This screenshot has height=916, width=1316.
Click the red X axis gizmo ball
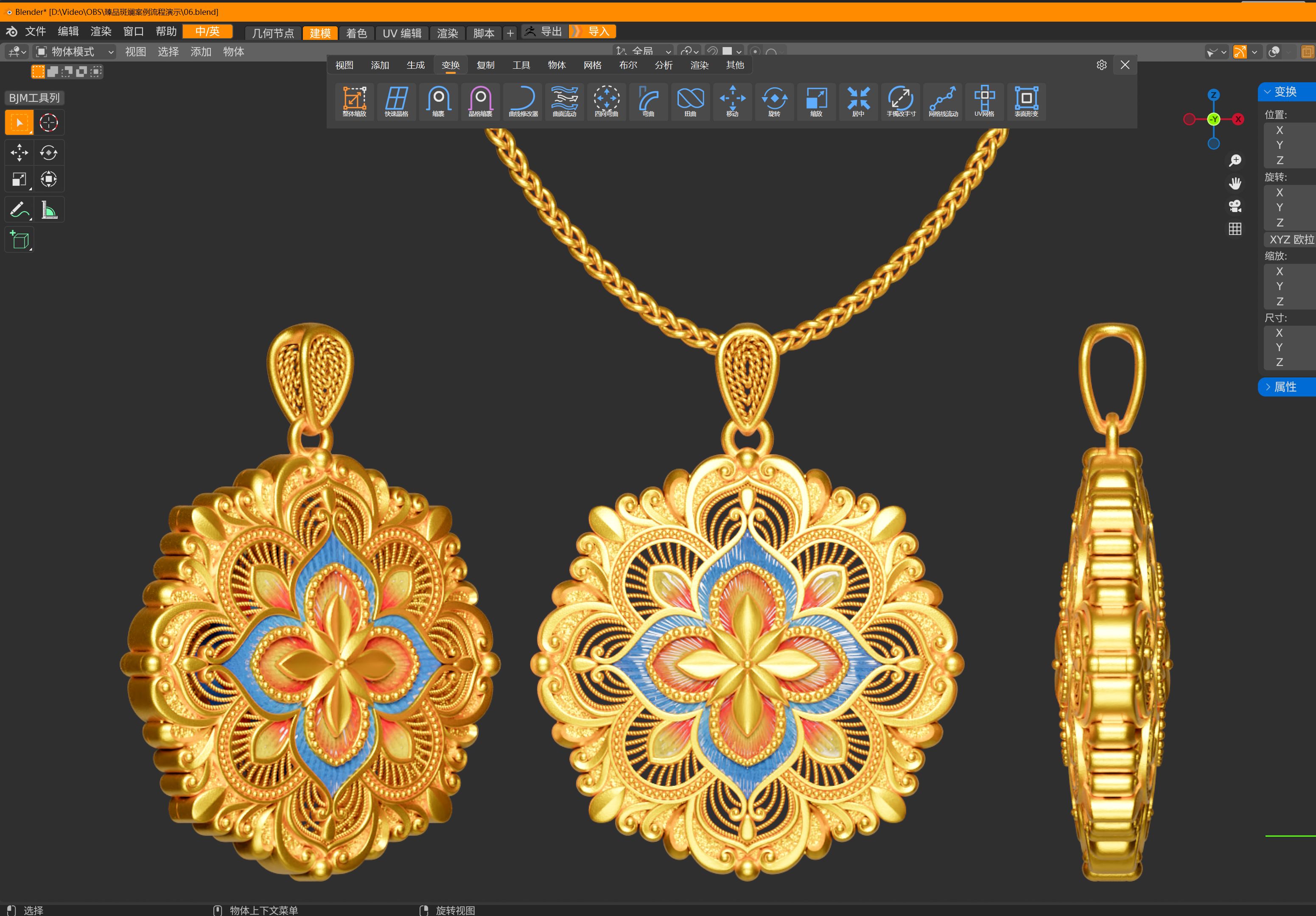coord(1238,119)
